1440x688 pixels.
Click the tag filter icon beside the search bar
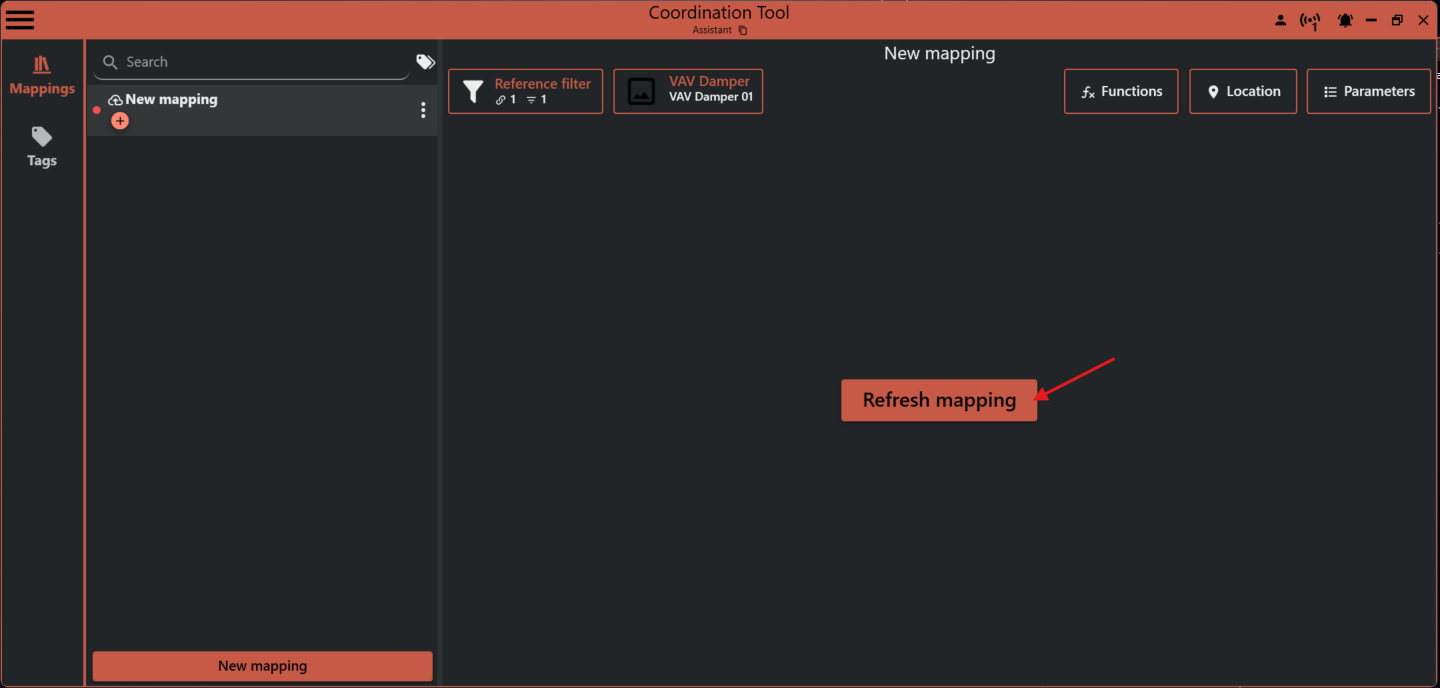pyautogui.click(x=425, y=61)
